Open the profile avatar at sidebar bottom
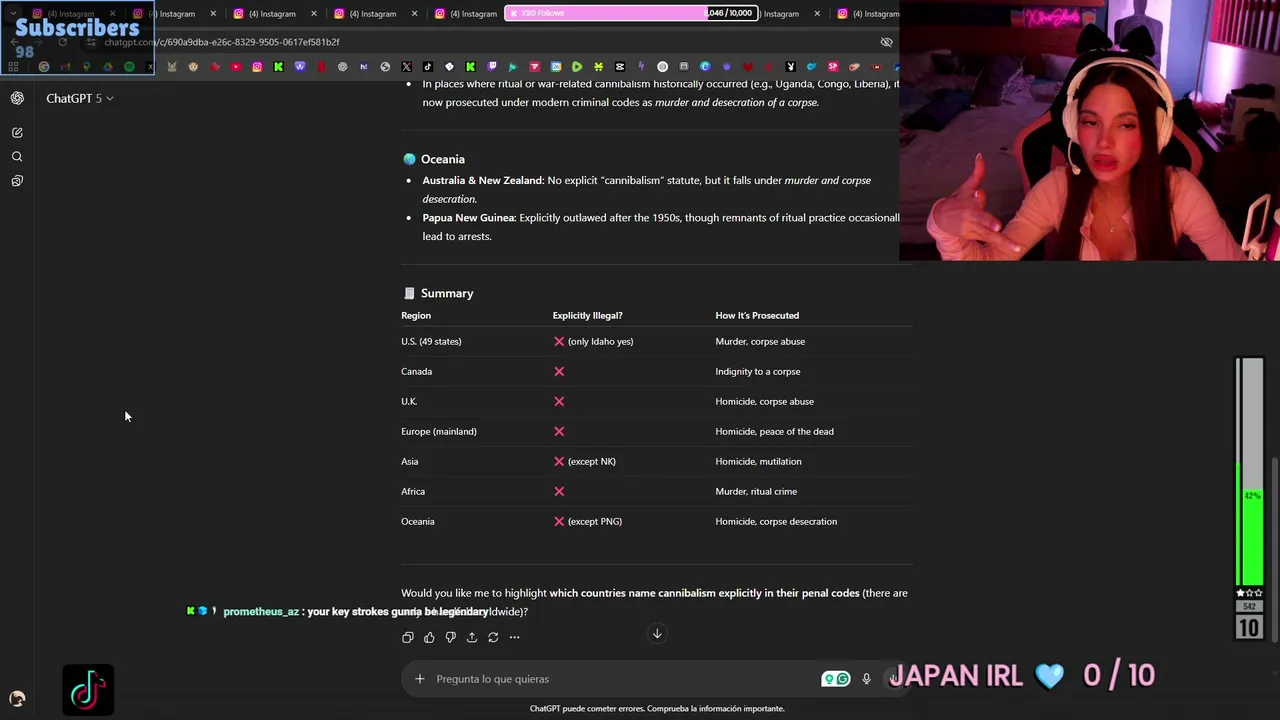This screenshot has width=1280, height=720. tap(17, 698)
